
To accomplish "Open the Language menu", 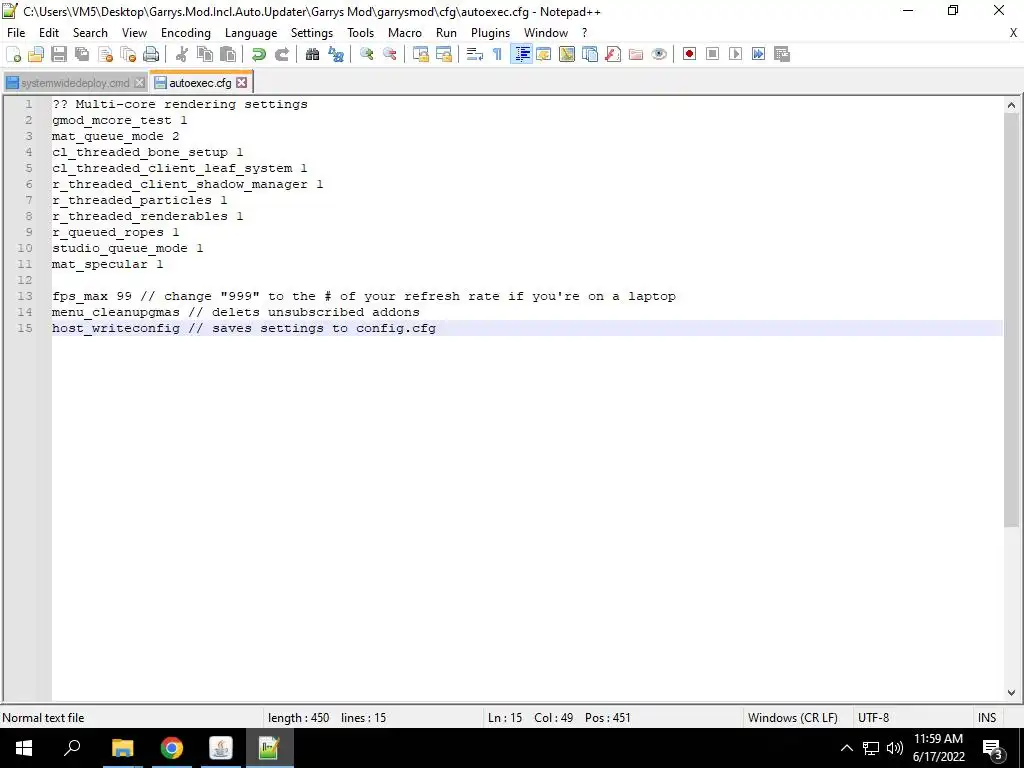I will [x=251, y=33].
